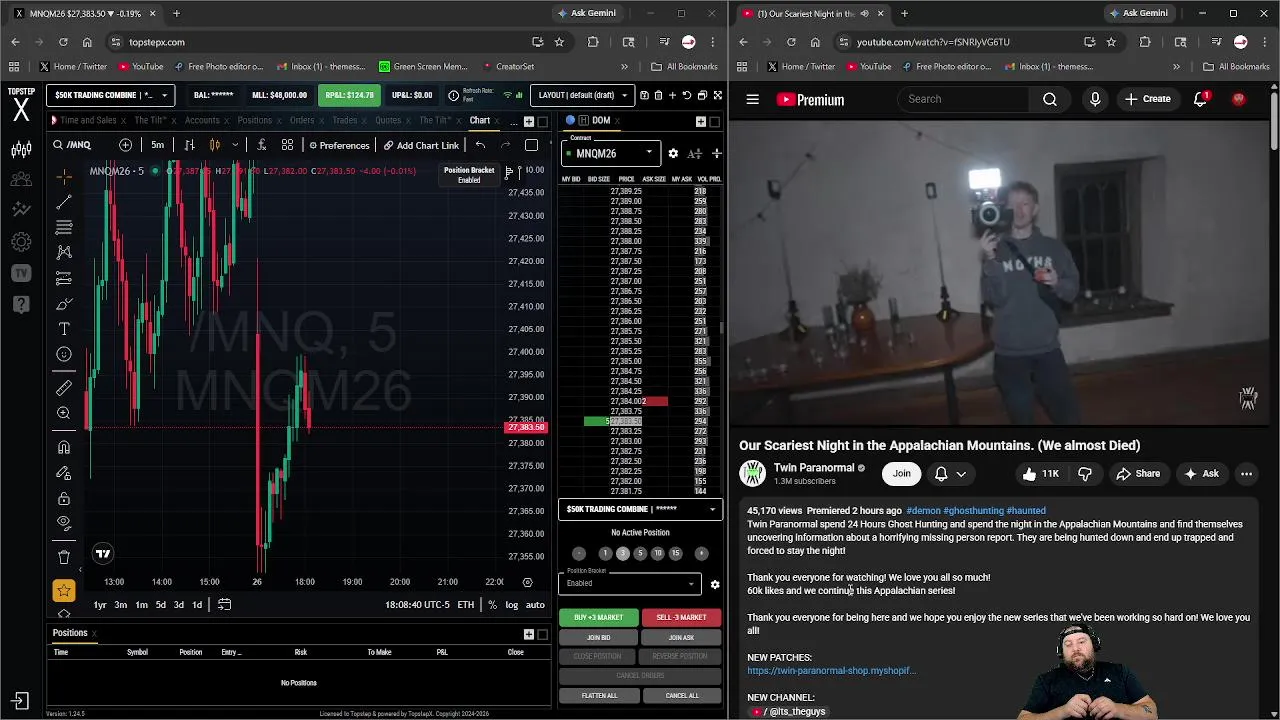Click the YouTube voice search microphone
The image size is (1280, 720).
[x=1095, y=99]
